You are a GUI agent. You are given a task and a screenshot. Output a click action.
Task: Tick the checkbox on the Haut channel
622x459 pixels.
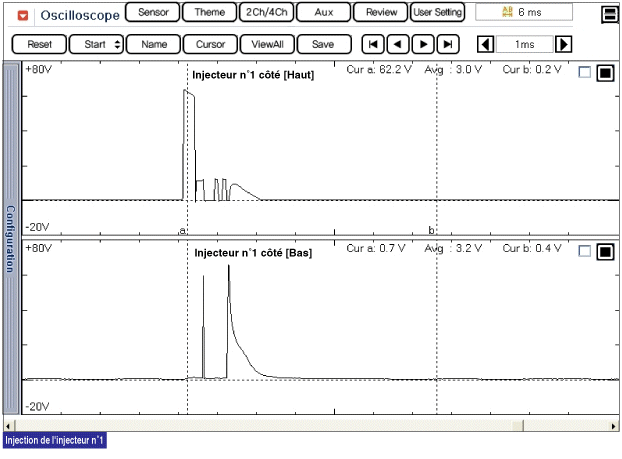[585, 73]
